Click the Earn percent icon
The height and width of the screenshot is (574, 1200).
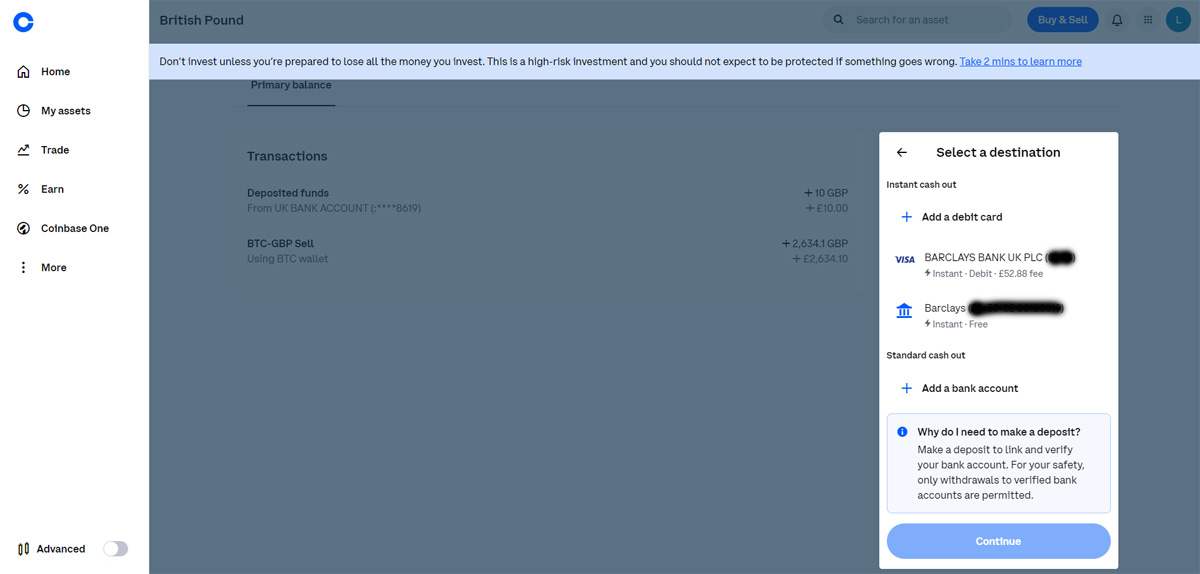[24, 189]
